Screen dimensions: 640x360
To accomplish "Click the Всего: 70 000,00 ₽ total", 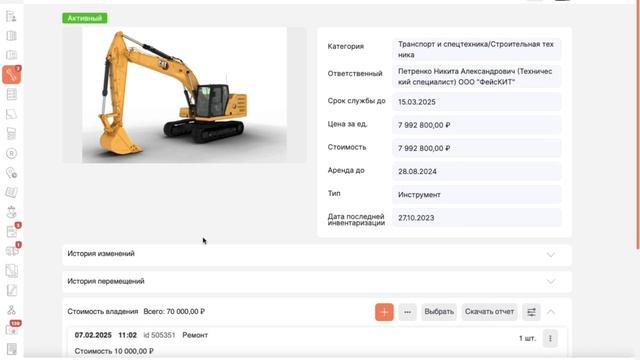I will 174,311.
